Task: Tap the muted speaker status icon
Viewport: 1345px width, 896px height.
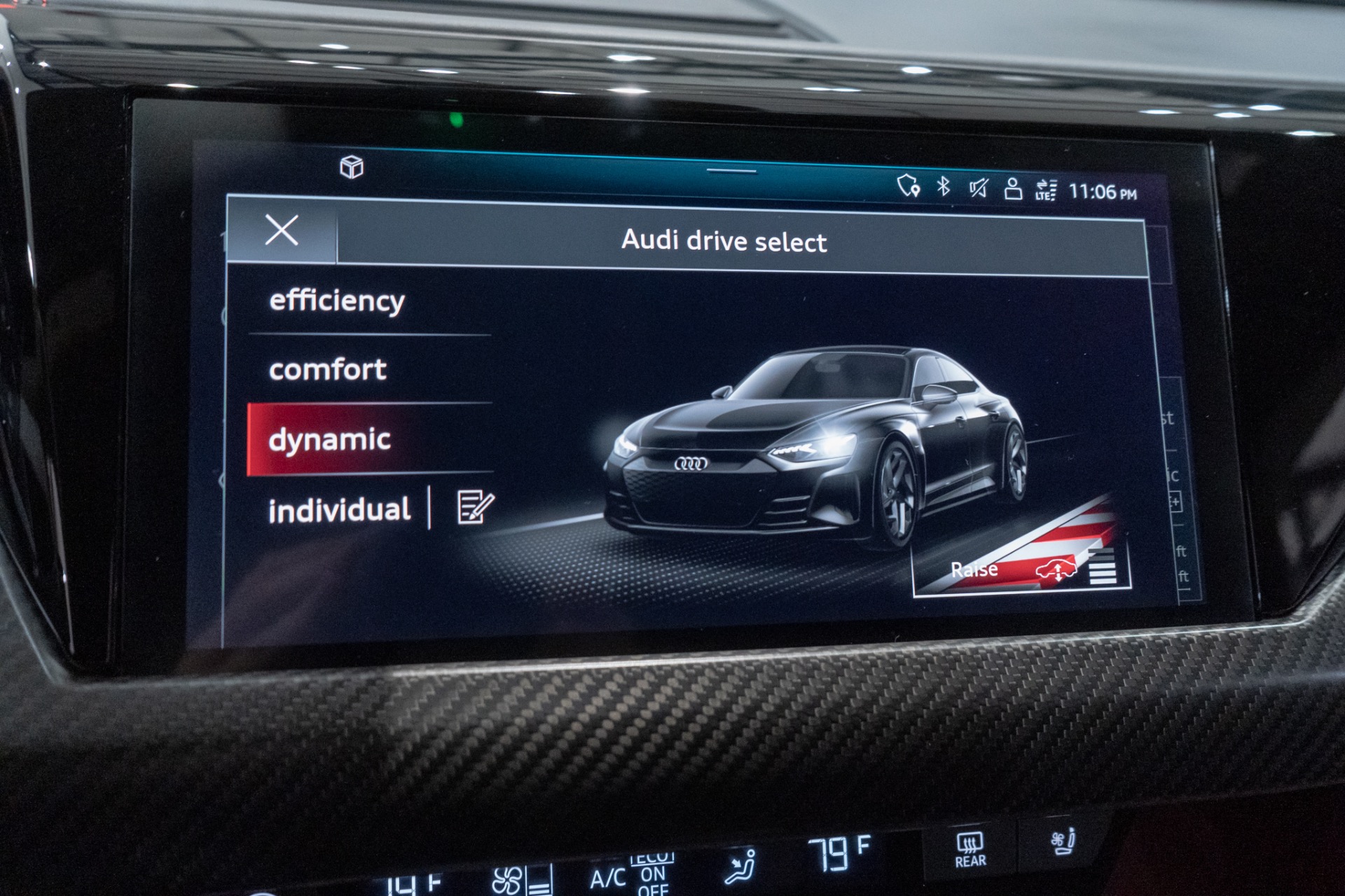Action: [978, 188]
